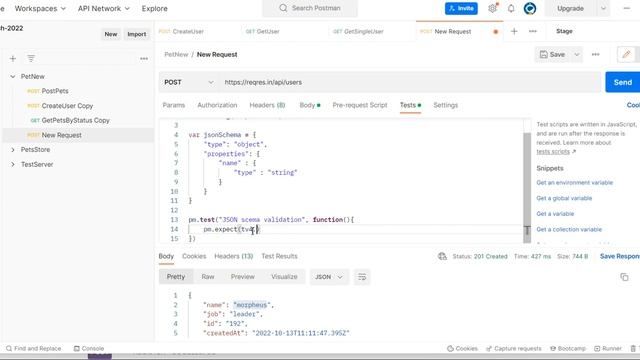Add a new tab with plus icon
The image size is (640, 360).
tap(514, 31)
